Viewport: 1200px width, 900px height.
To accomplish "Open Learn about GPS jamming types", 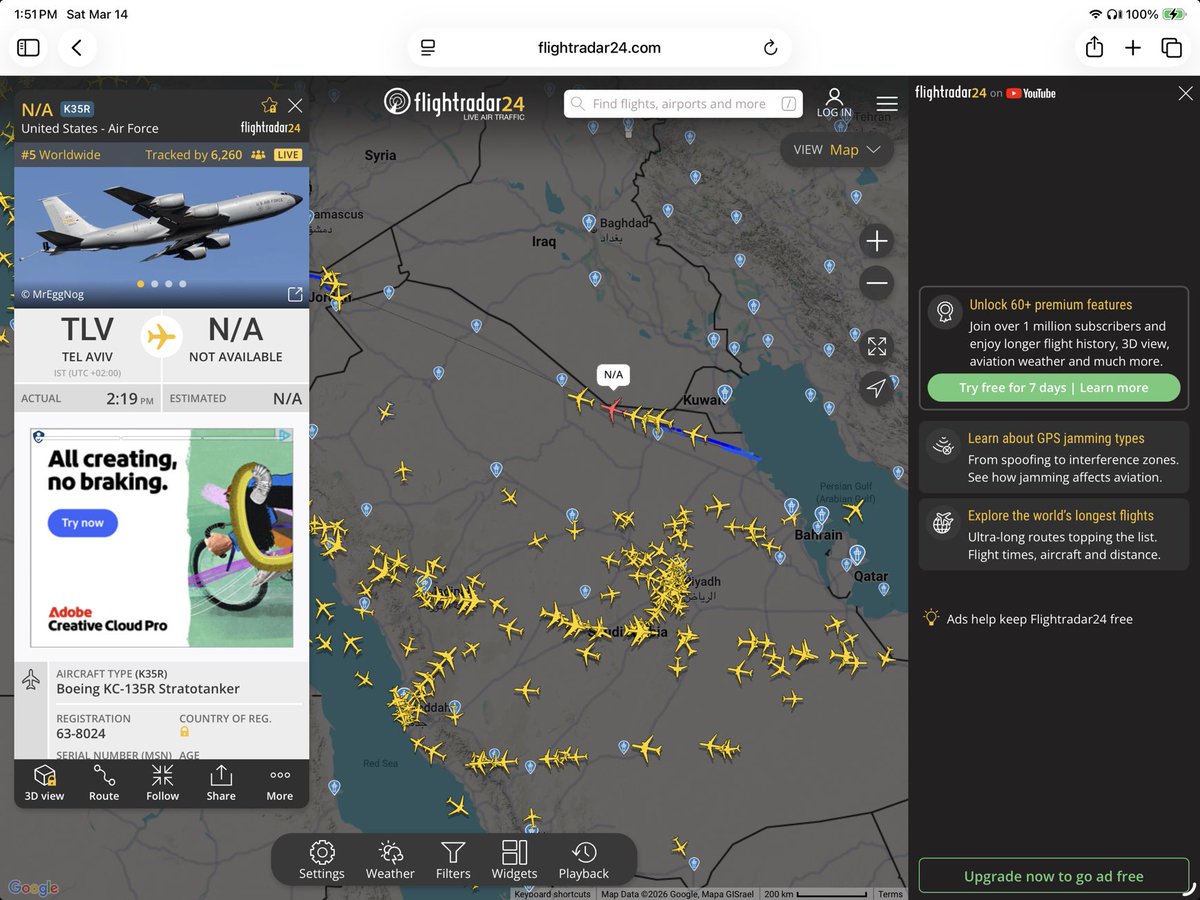I will [1054, 457].
